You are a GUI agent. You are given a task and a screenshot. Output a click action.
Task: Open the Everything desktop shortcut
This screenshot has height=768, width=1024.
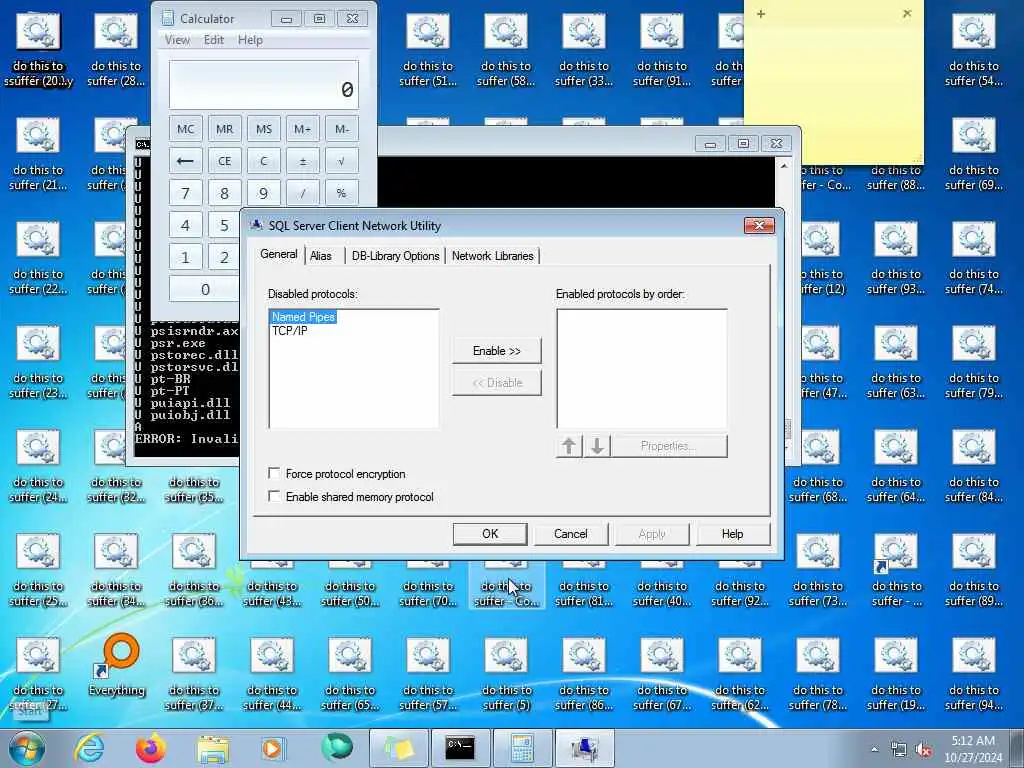[x=117, y=666]
